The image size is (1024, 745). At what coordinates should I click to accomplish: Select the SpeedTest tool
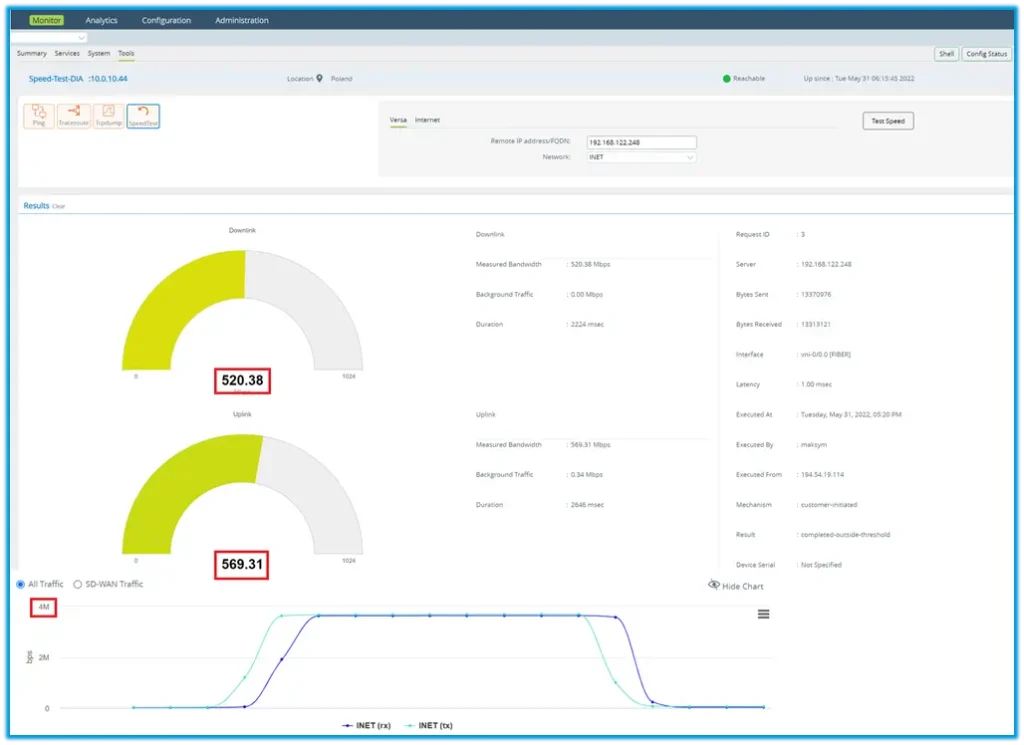click(x=143, y=116)
